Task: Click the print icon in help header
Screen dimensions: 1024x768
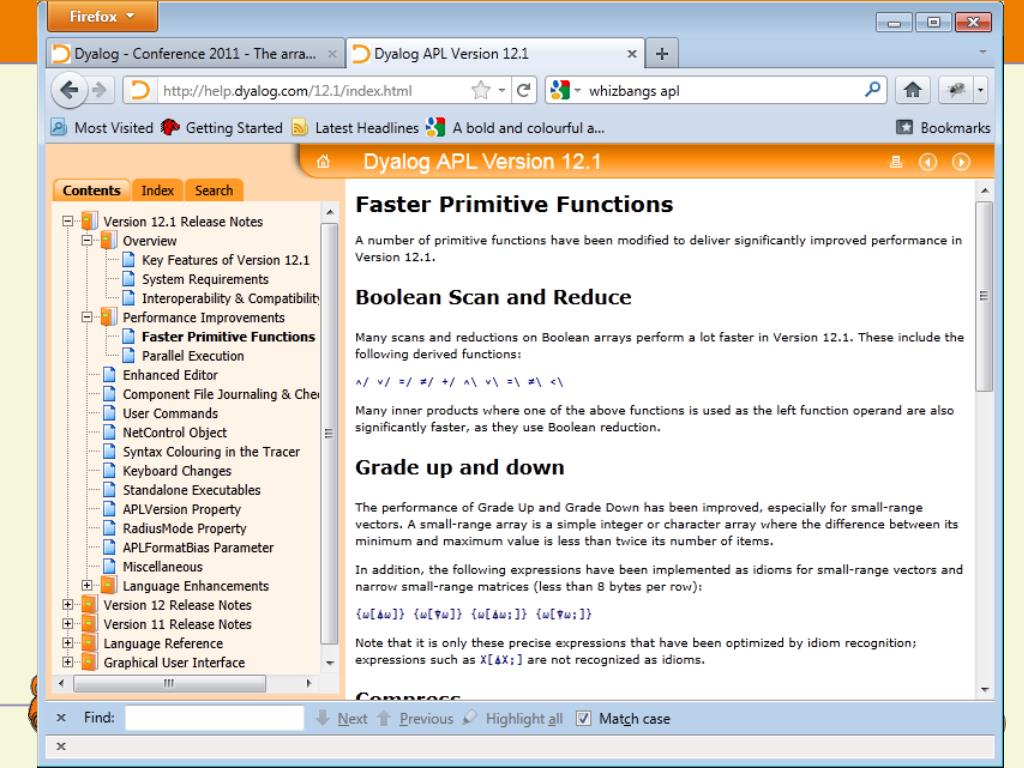Action: pos(896,162)
